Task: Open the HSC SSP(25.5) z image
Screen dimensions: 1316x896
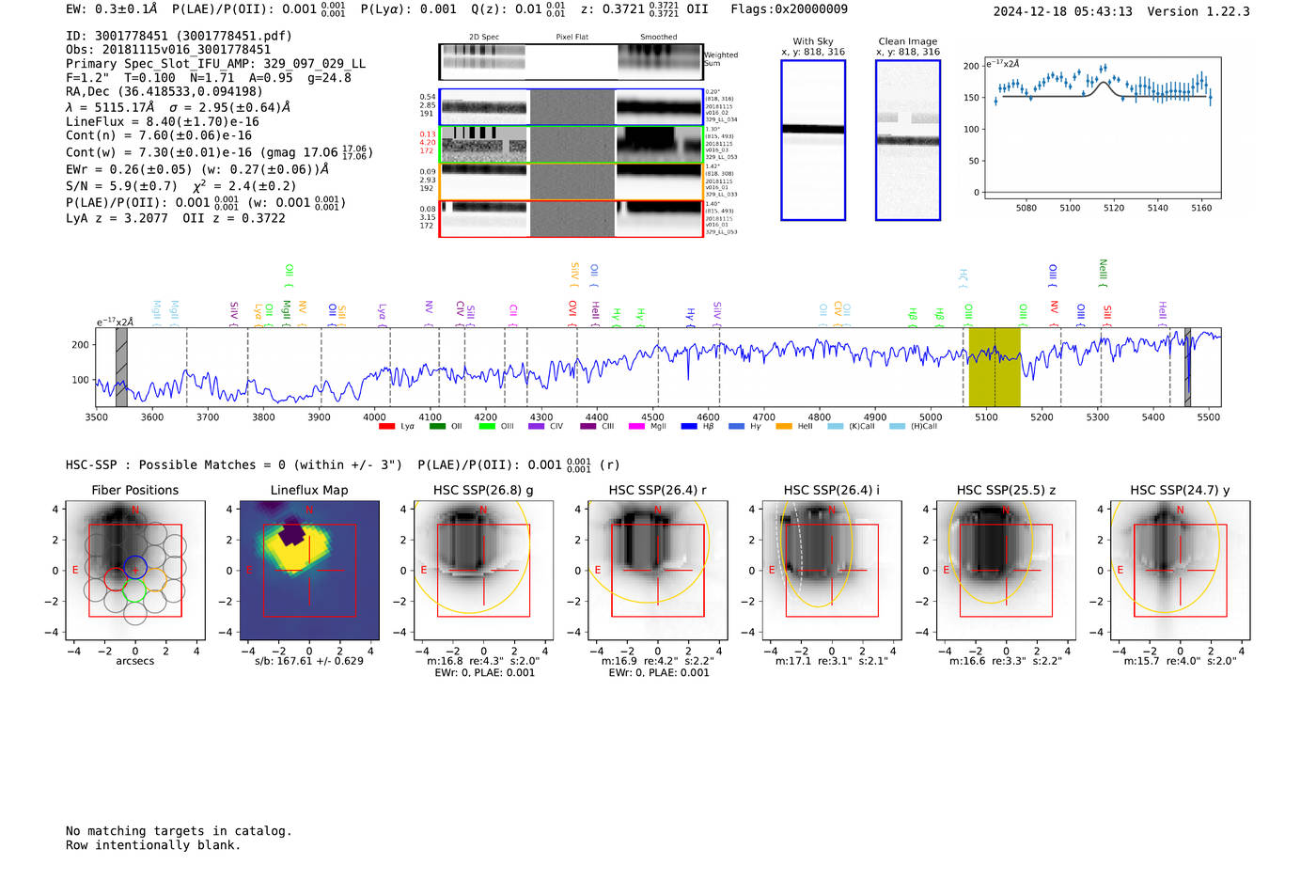Action: click(1006, 571)
